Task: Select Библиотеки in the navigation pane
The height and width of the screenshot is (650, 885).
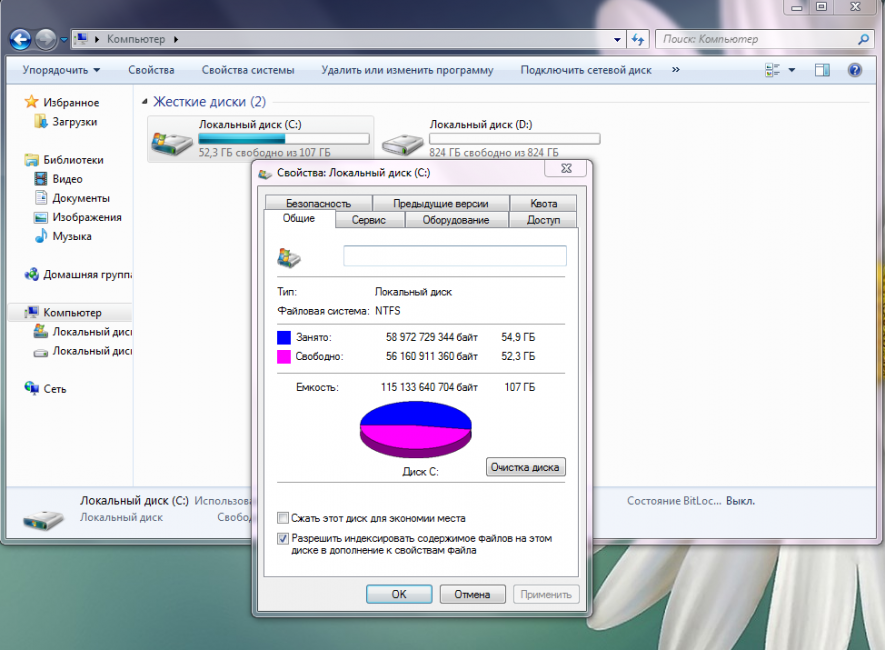Action: 73,160
